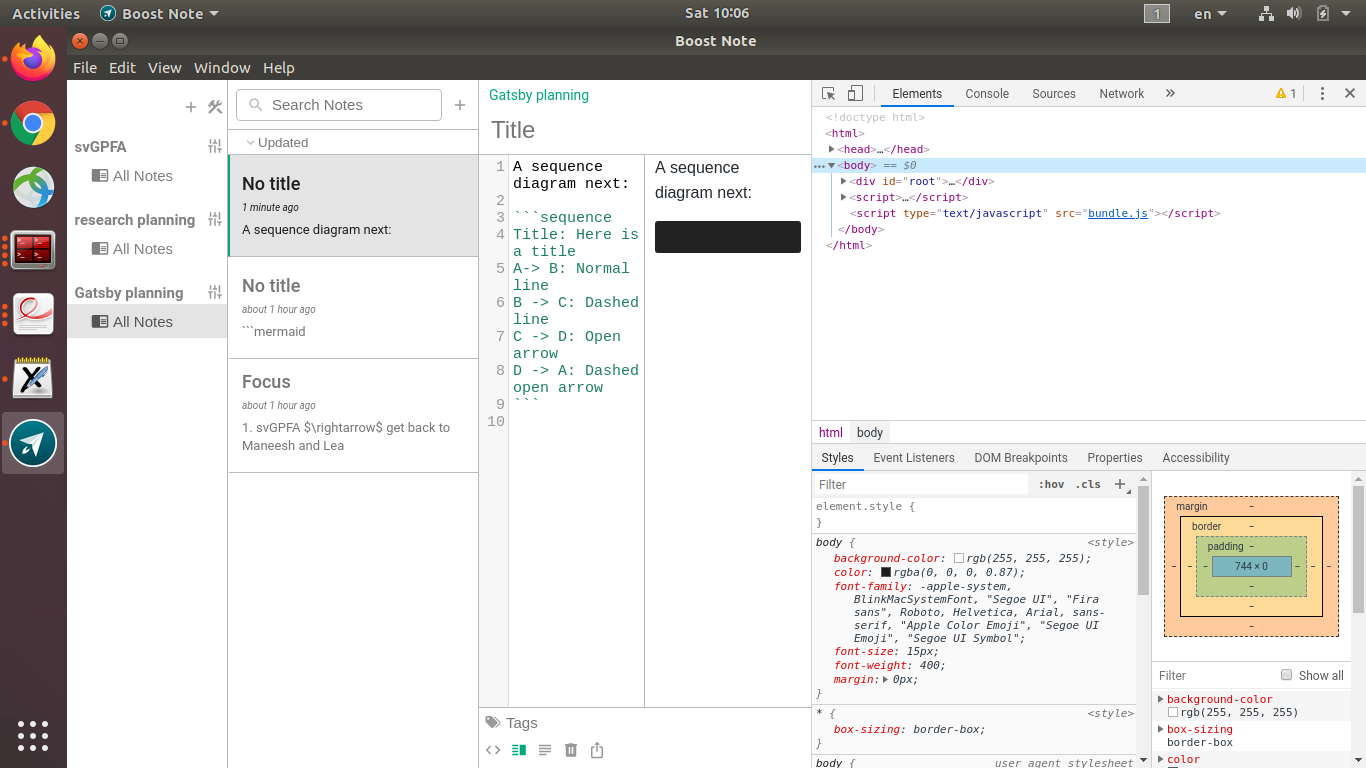Image resolution: width=1366 pixels, height=768 pixels.
Task: Open preferences with the tools icon
Action: tap(215, 107)
